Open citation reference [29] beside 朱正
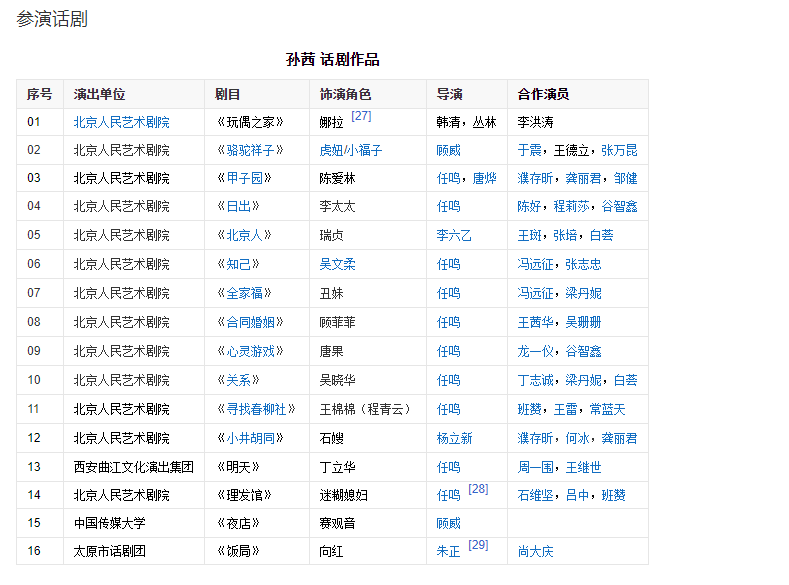 click(478, 545)
